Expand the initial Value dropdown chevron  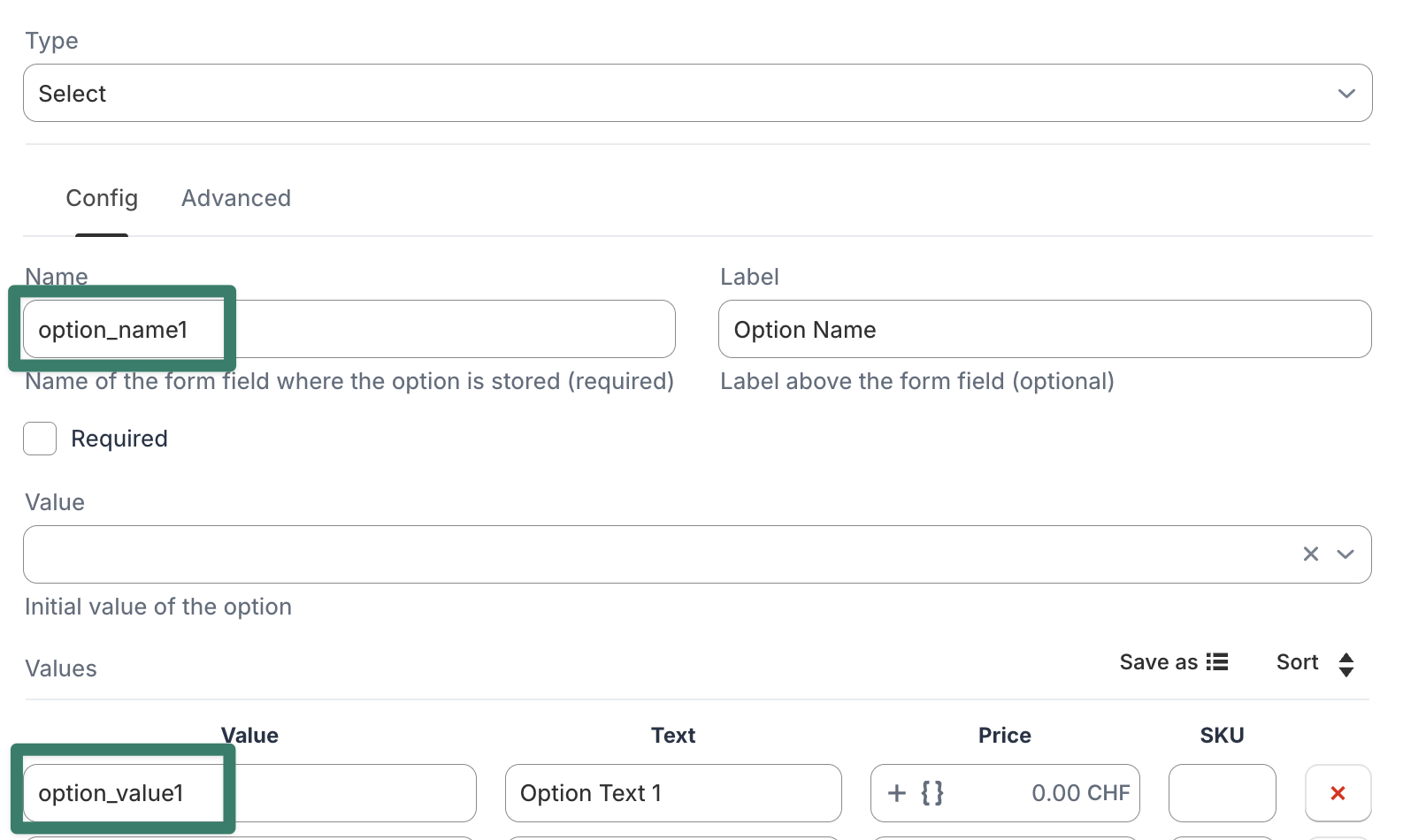(1345, 554)
